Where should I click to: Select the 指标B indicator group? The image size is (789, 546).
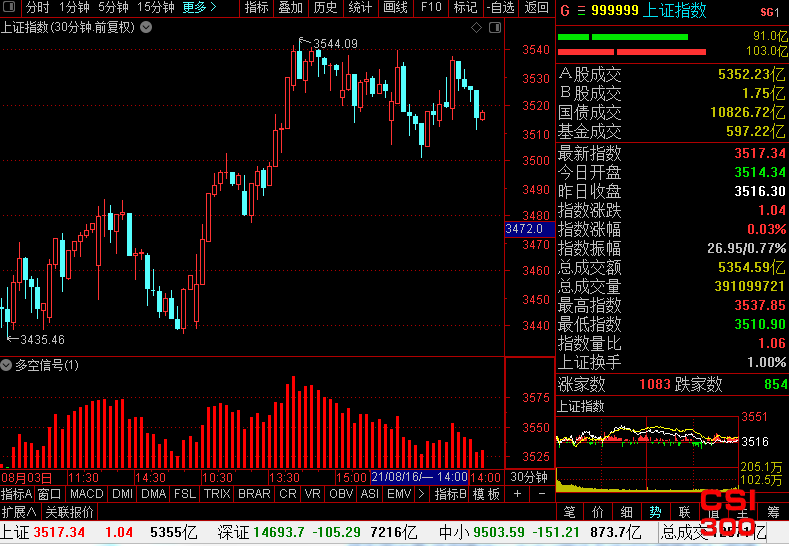click(451, 494)
